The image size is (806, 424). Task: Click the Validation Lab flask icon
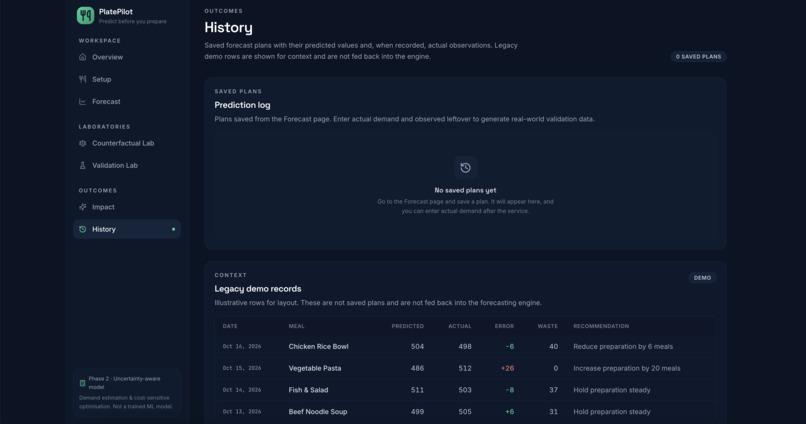pos(83,165)
